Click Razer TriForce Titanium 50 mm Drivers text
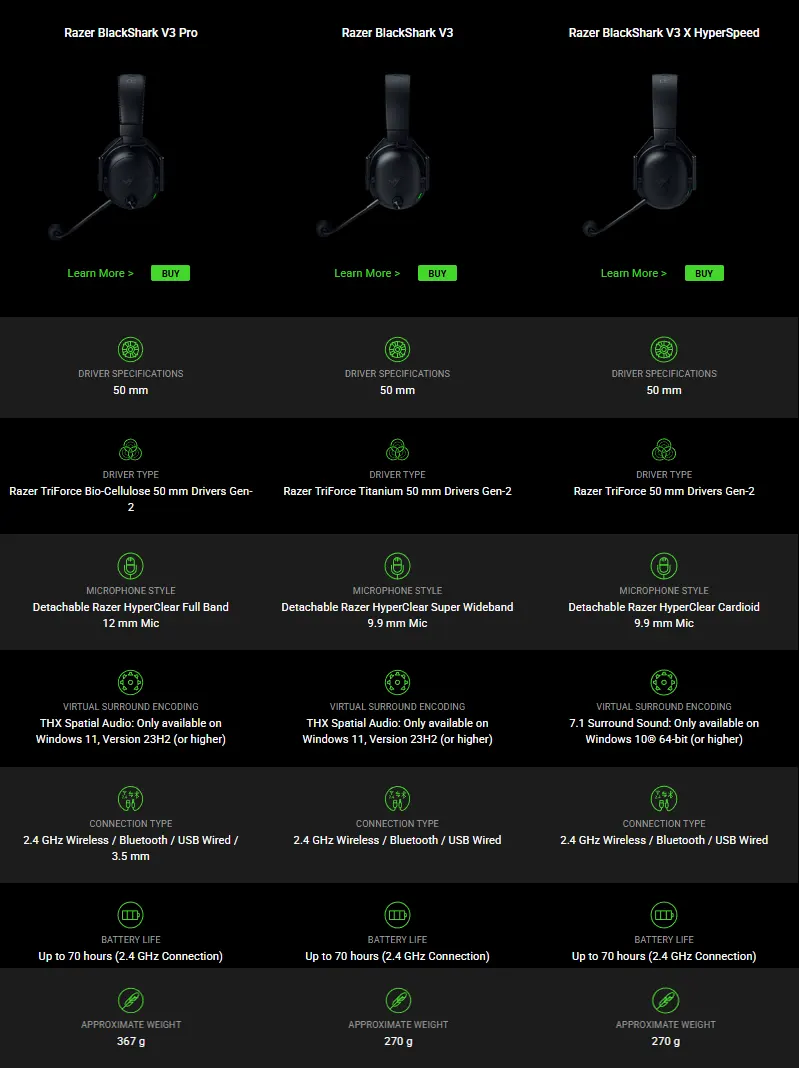The image size is (799, 1068). 397,491
